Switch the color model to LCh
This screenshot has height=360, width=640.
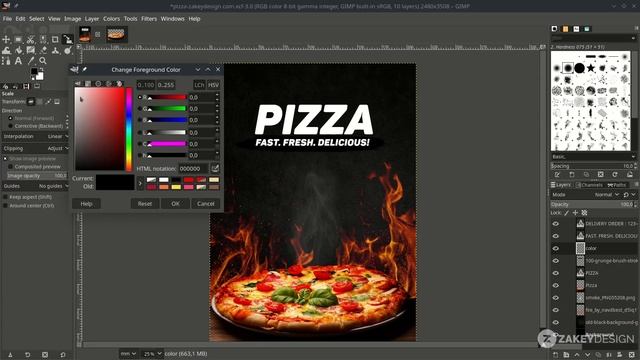[x=199, y=85]
